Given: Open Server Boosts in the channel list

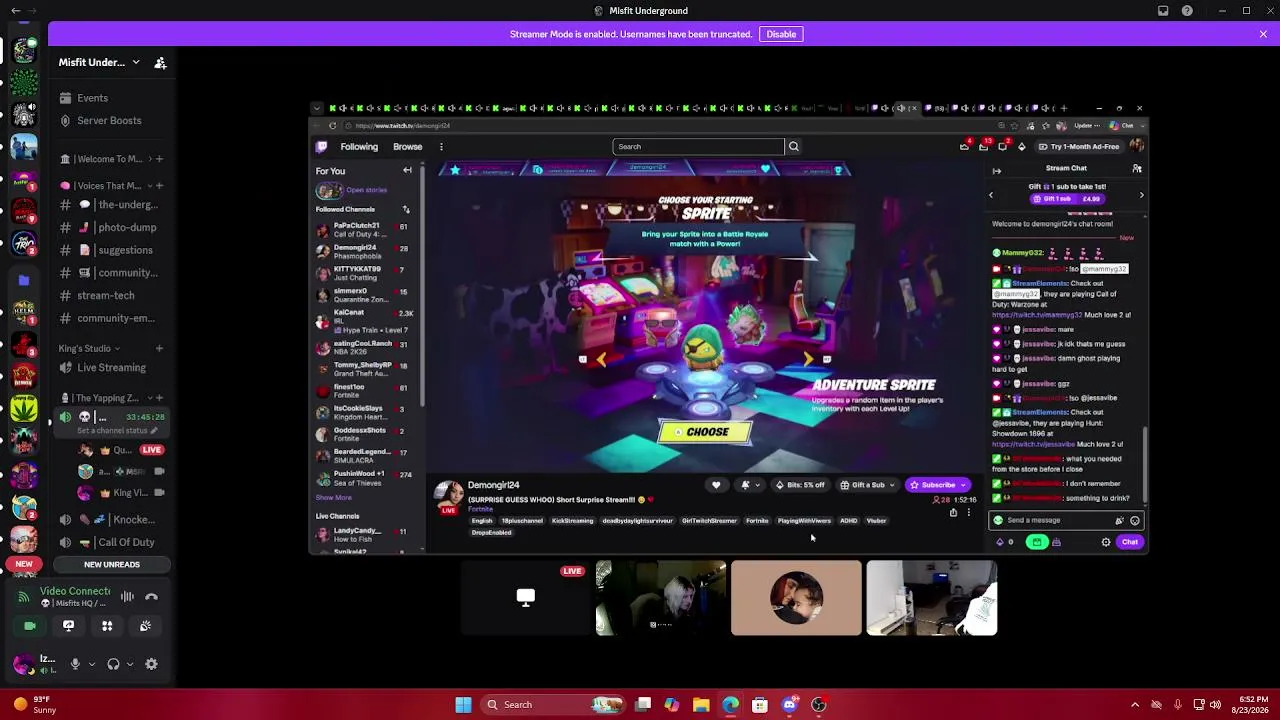Looking at the screenshot, I should (x=109, y=121).
